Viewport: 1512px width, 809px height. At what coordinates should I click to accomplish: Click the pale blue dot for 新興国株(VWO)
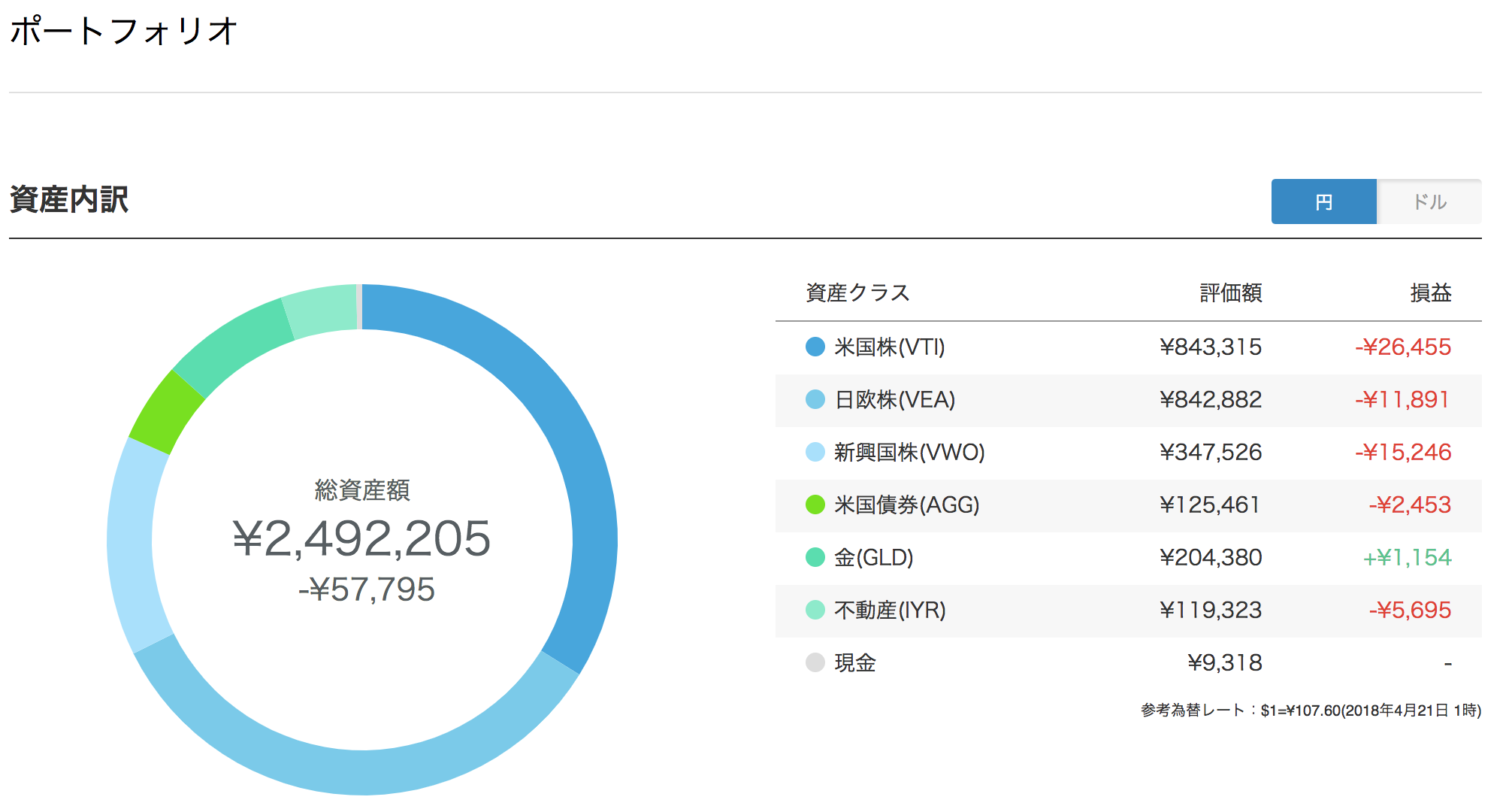pyautogui.click(x=815, y=452)
